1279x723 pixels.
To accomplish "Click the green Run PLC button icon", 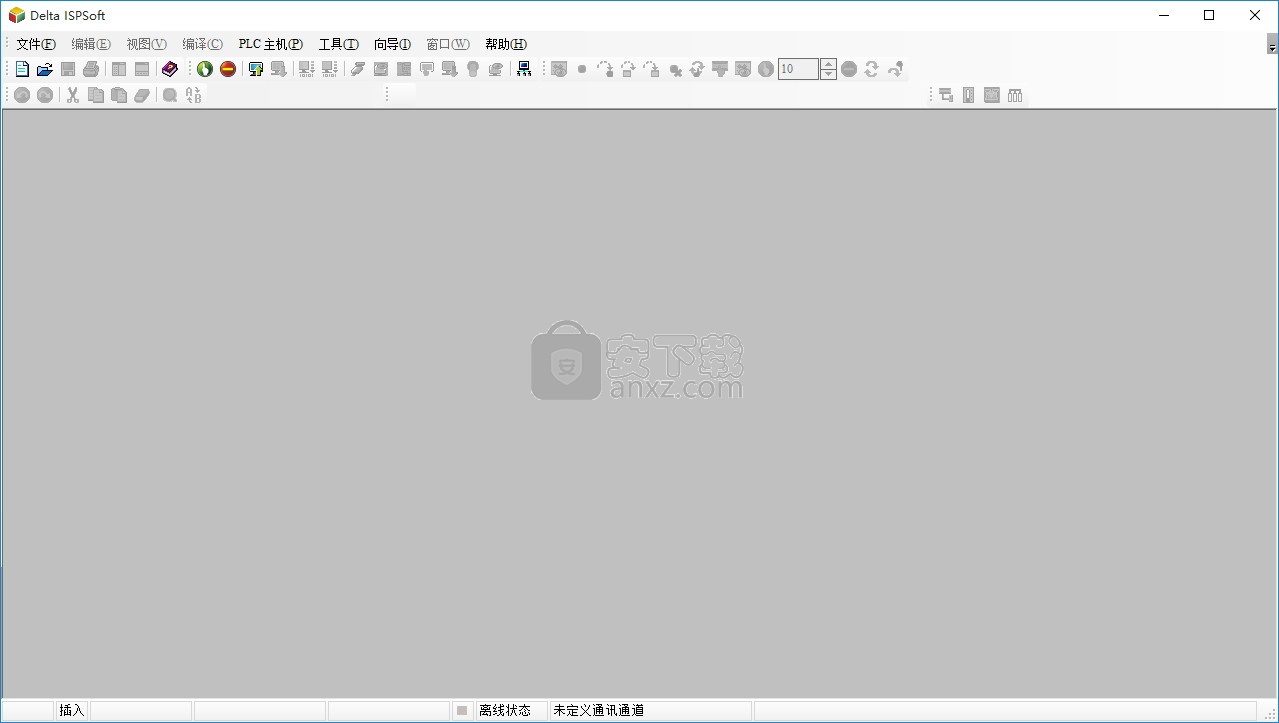I will [205, 69].
